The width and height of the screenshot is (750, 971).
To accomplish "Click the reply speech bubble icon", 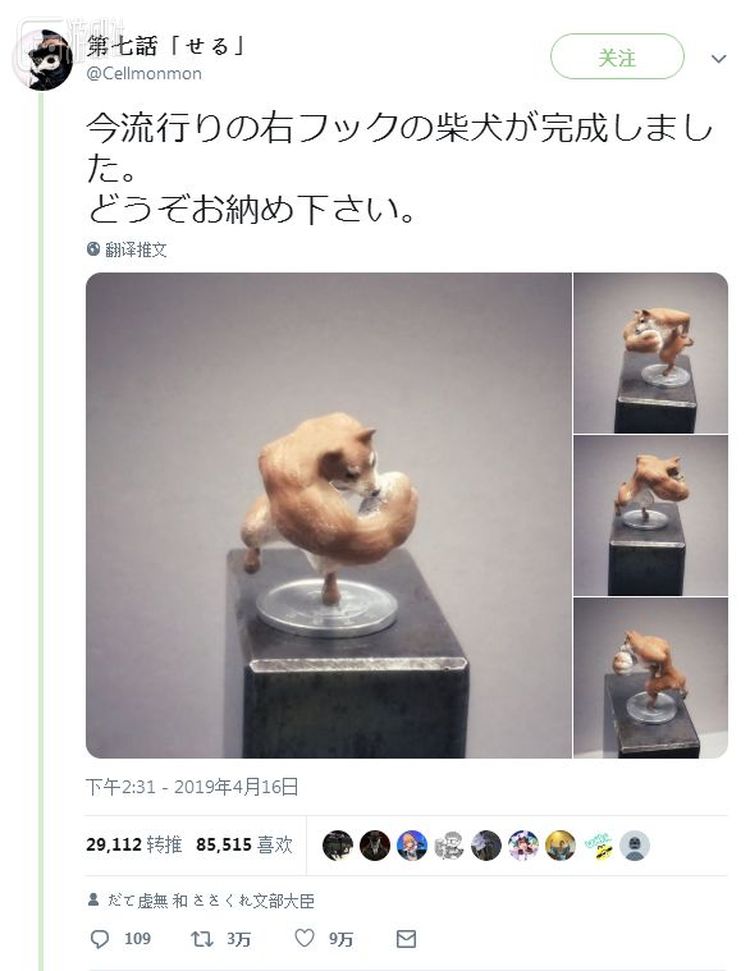I will tap(99, 939).
